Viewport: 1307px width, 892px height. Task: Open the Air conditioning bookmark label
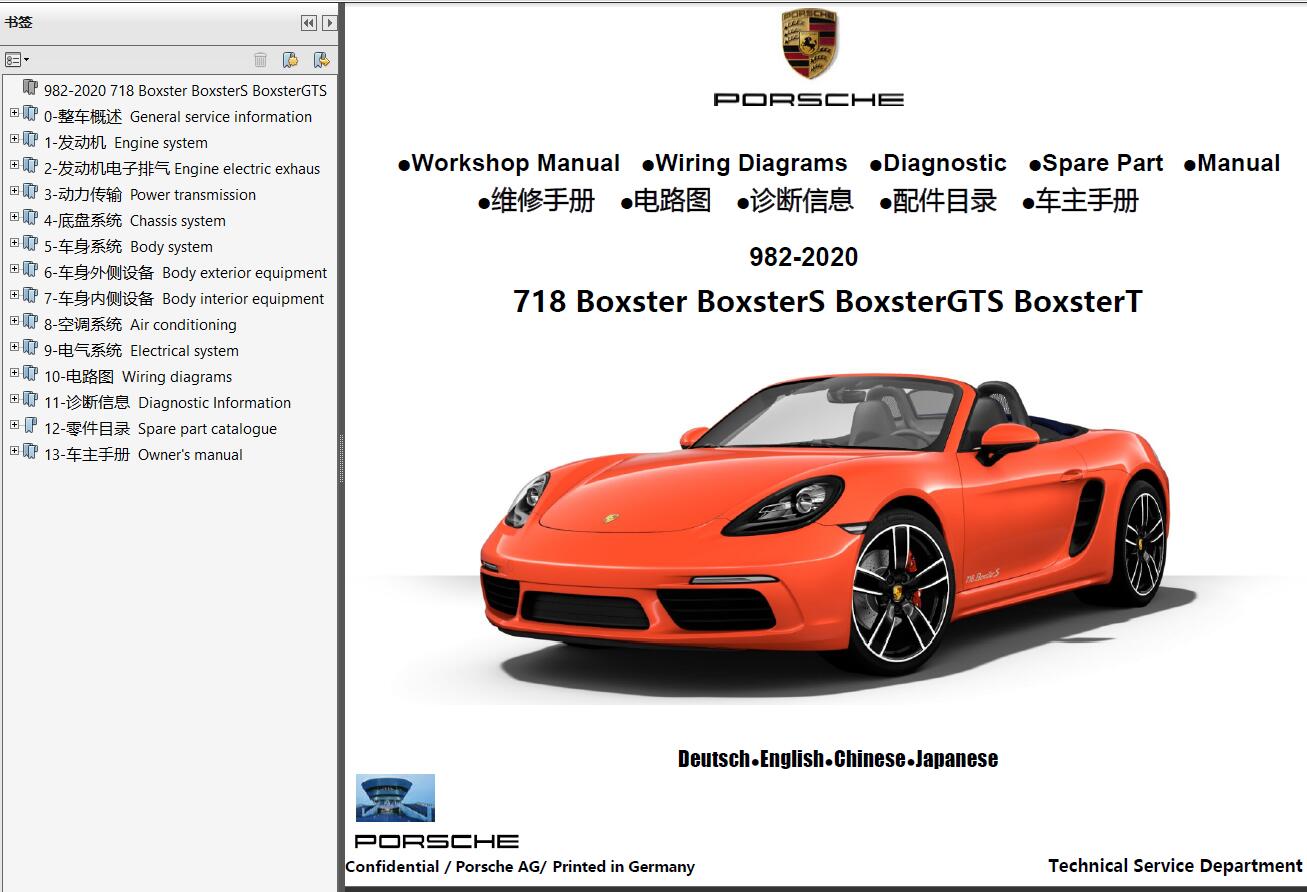(x=140, y=325)
